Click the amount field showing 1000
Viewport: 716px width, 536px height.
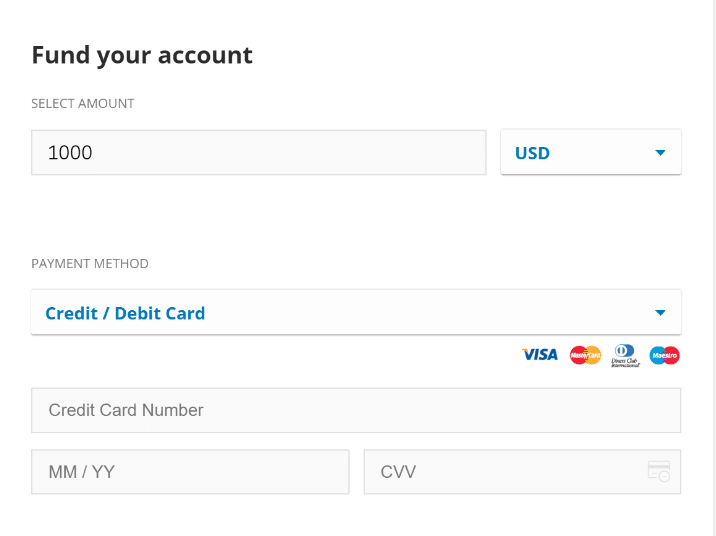258,152
